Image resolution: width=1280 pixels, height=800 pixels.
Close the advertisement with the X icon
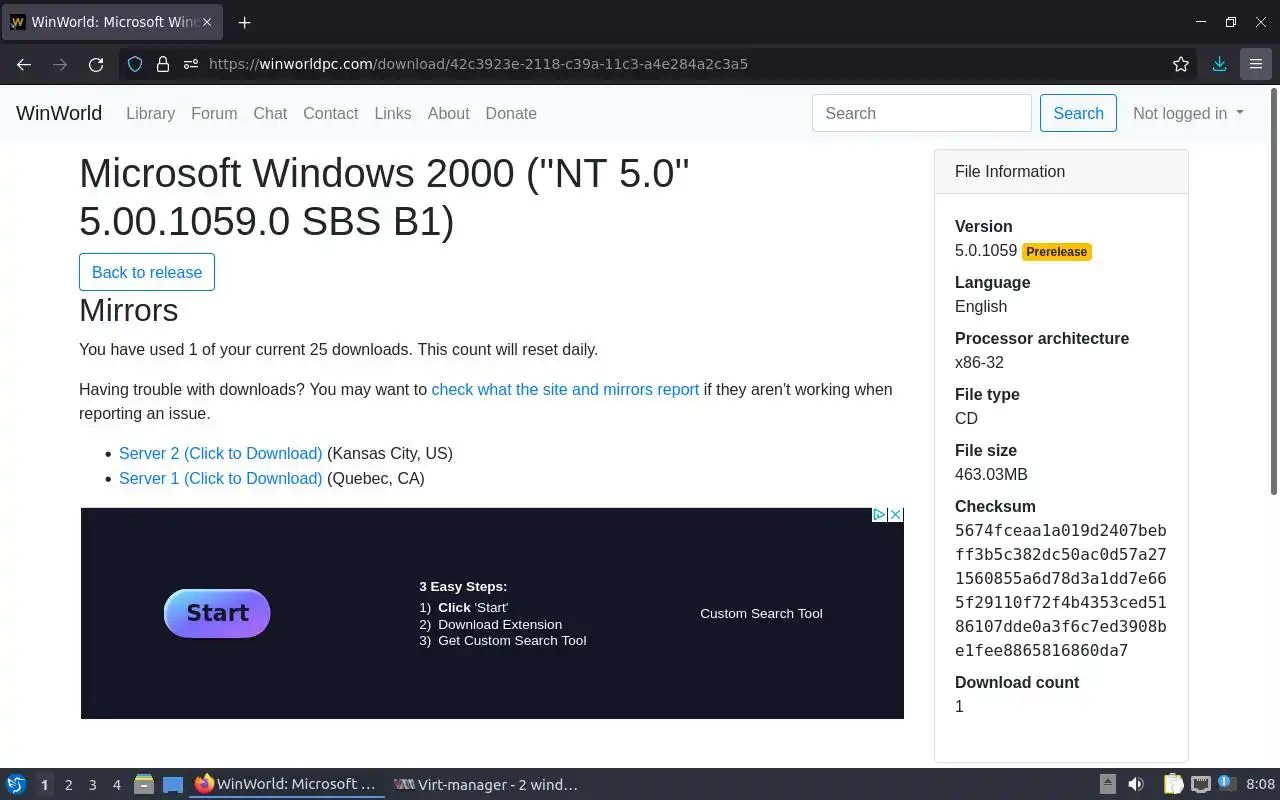896,515
